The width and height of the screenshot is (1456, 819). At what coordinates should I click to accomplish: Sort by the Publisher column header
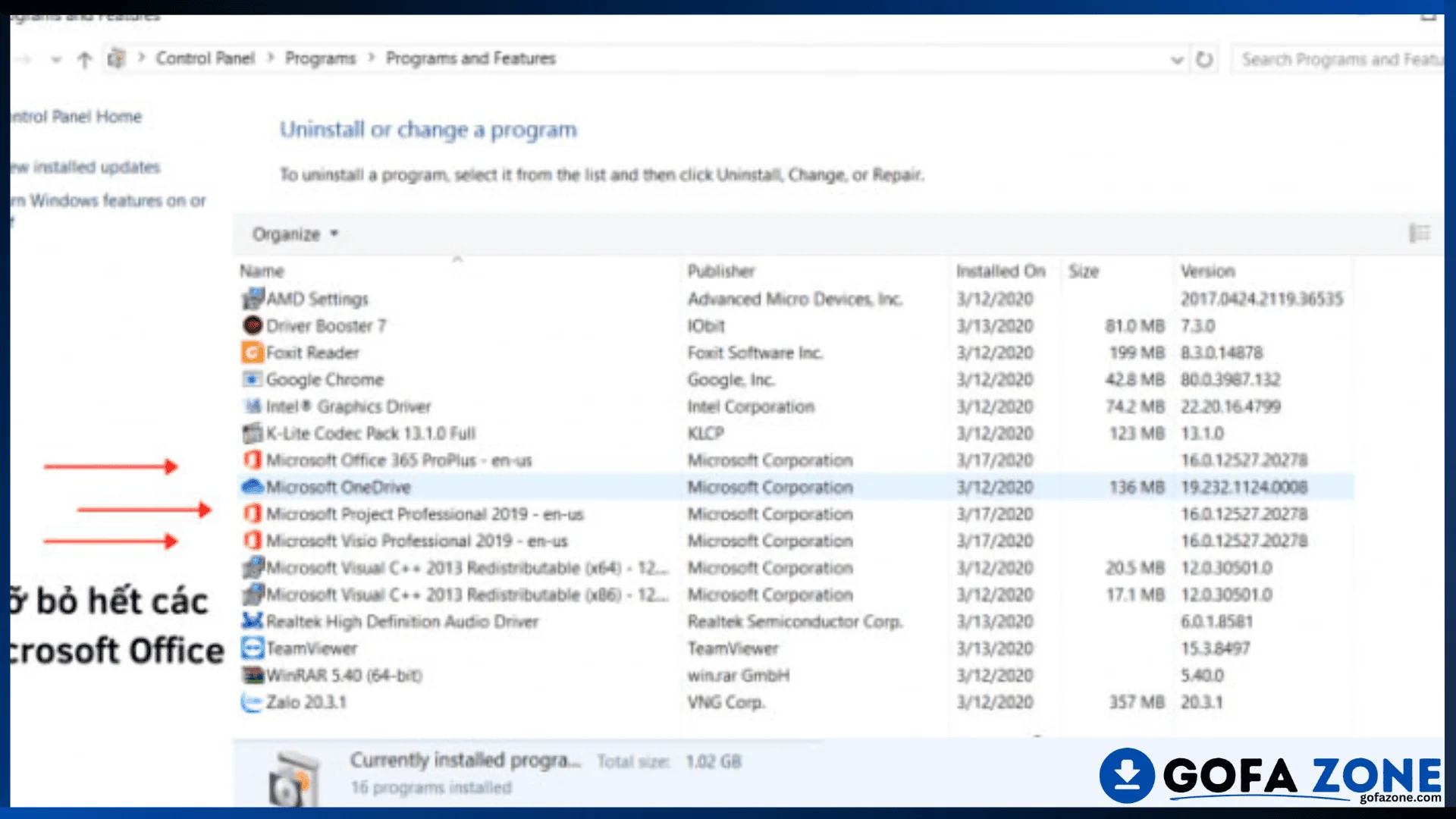coord(721,271)
